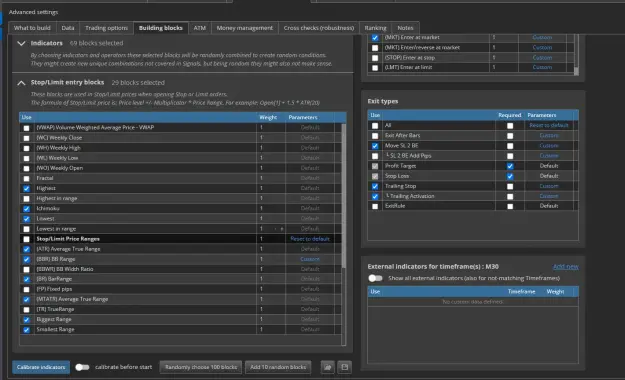Uncheck Move SL 2 BE Use checkbox
Image resolution: width=625 pixels, height=380 pixels.
pyautogui.click(x=375, y=146)
